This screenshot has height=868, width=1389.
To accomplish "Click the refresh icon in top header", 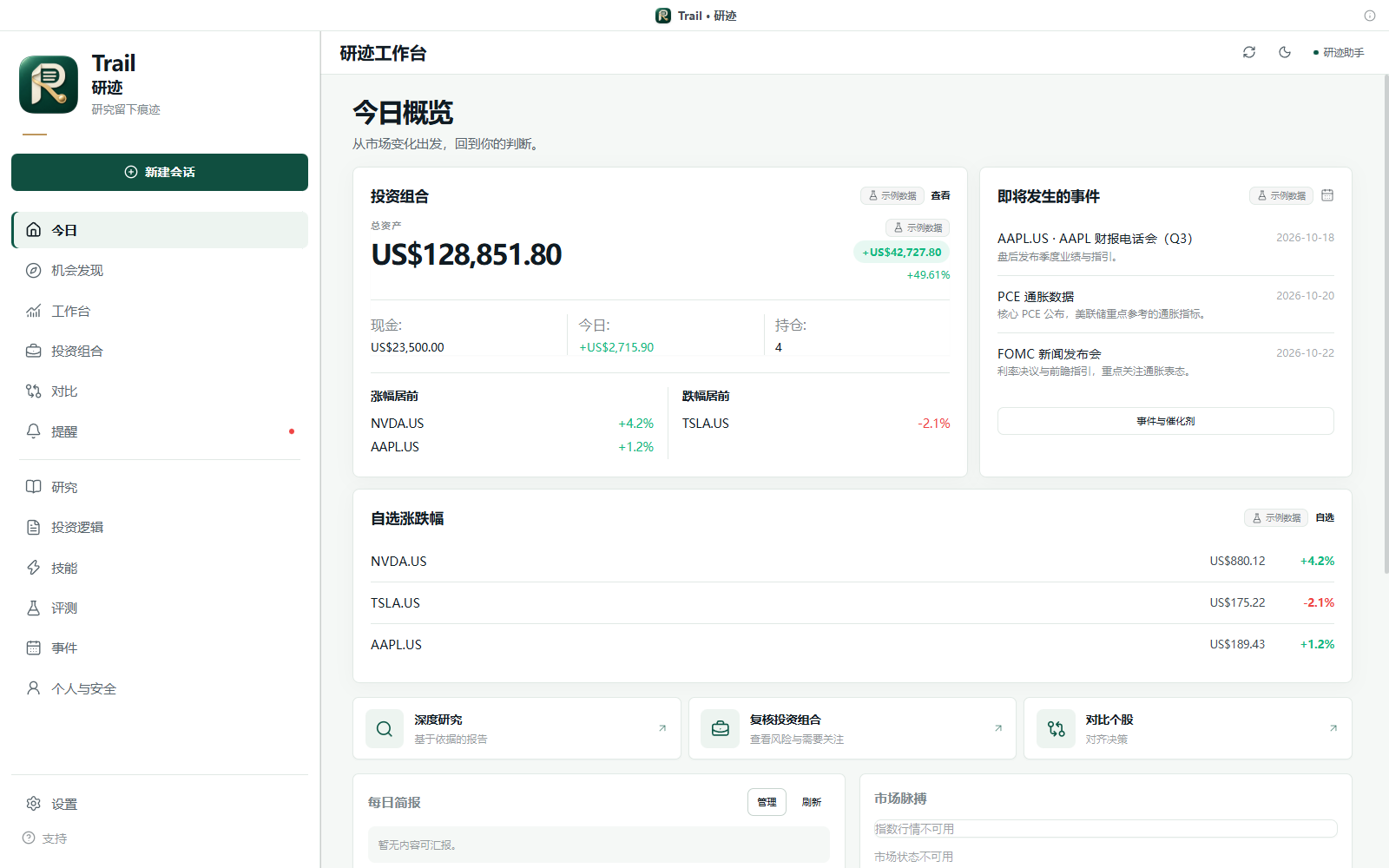I will click(x=1249, y=52).
